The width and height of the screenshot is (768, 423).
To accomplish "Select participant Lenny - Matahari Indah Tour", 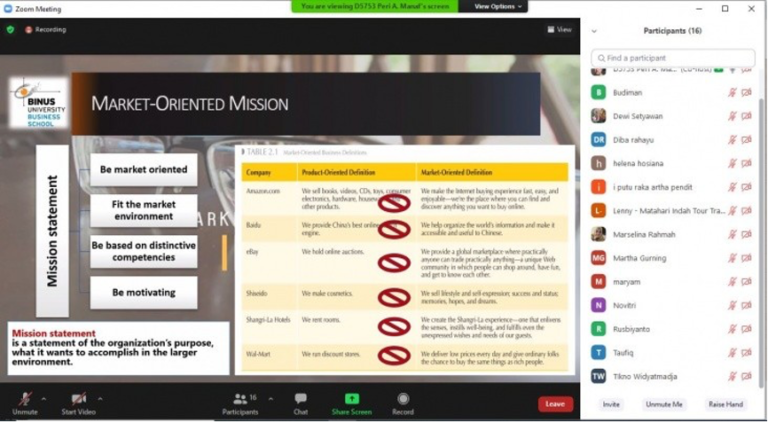I will [x=671, y=211].
